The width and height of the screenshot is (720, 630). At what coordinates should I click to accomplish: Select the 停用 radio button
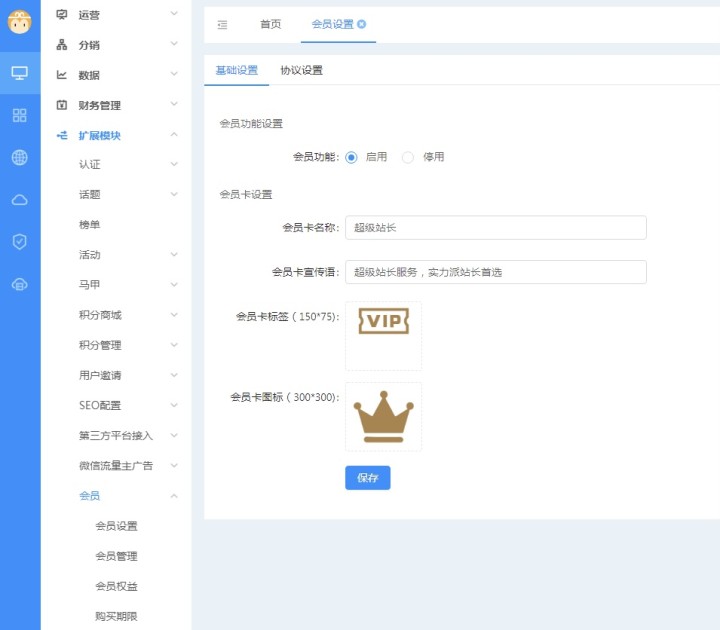point(408,158)
